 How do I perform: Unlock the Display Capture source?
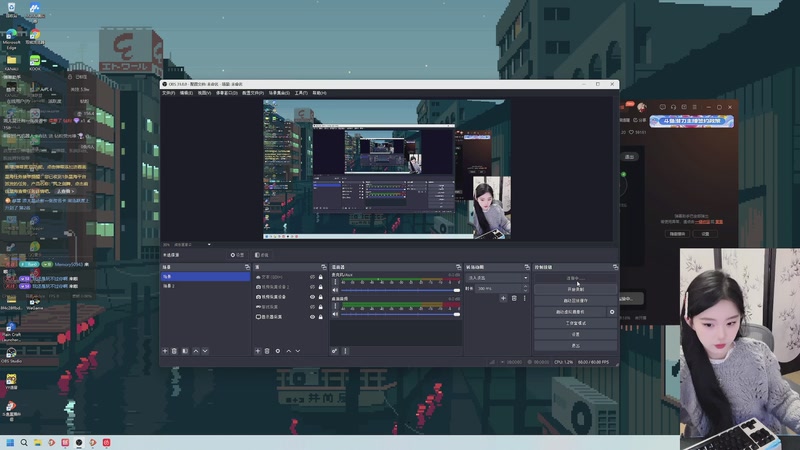pos(321,317)
